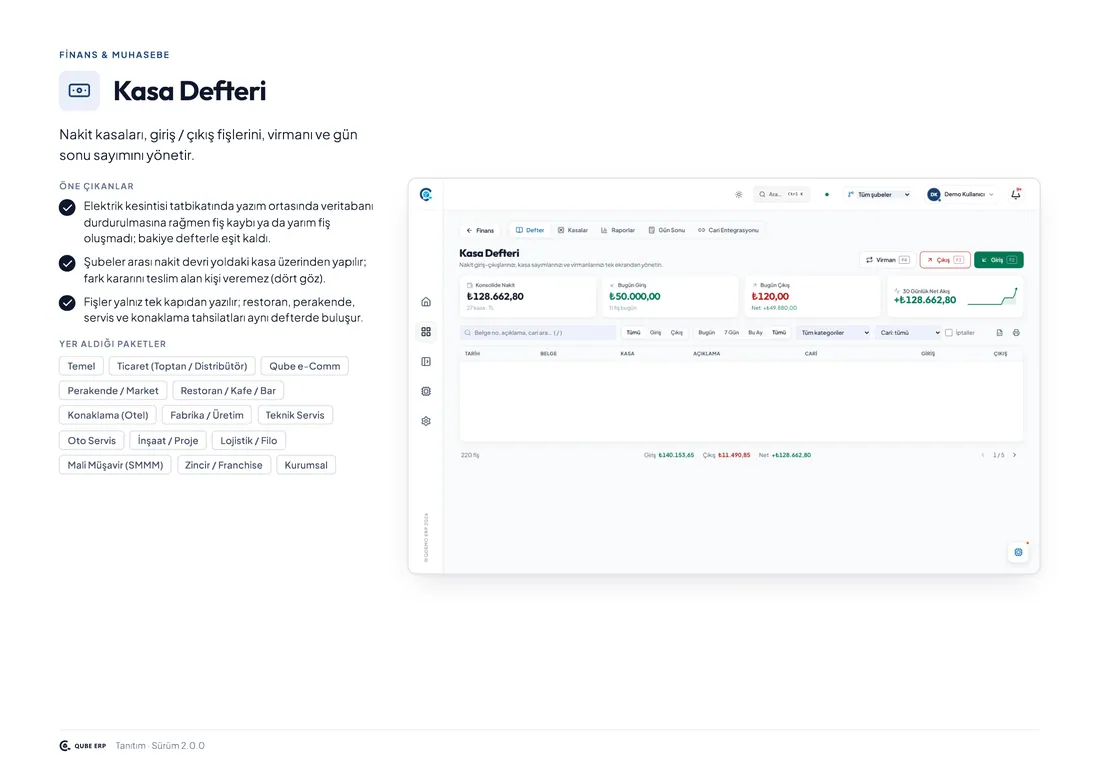Click the 30 Günlük Net Akış card
The image size is (1100, 778).
[954, 297]
